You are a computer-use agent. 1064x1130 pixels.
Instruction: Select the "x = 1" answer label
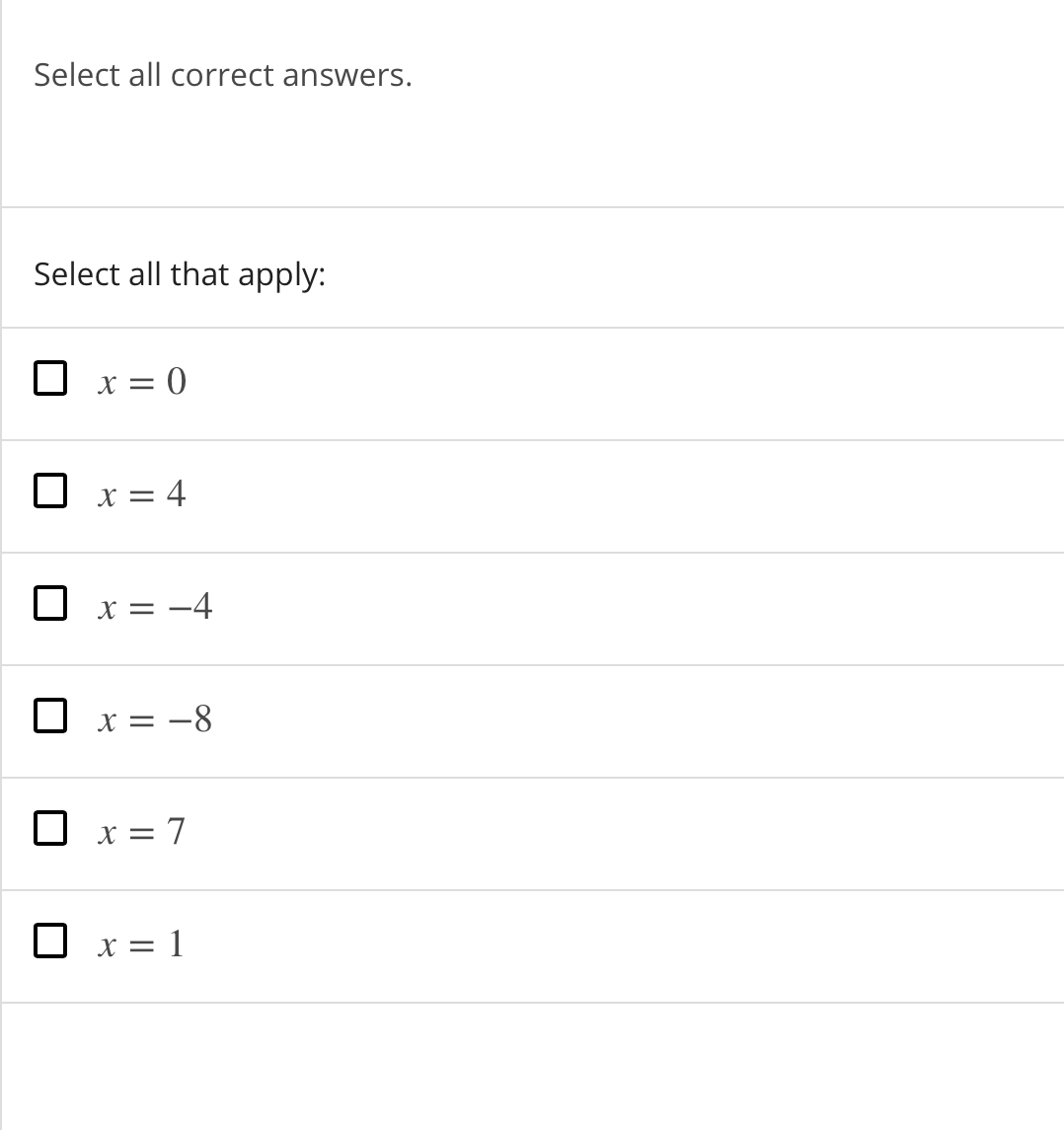pyautogui.click(x=141, y=945)
